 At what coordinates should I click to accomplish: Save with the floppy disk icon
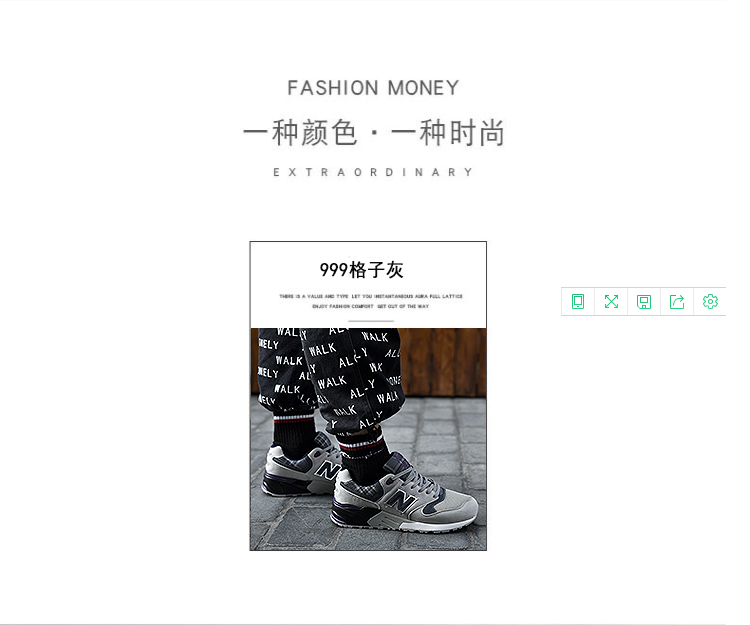click(644, 302)
